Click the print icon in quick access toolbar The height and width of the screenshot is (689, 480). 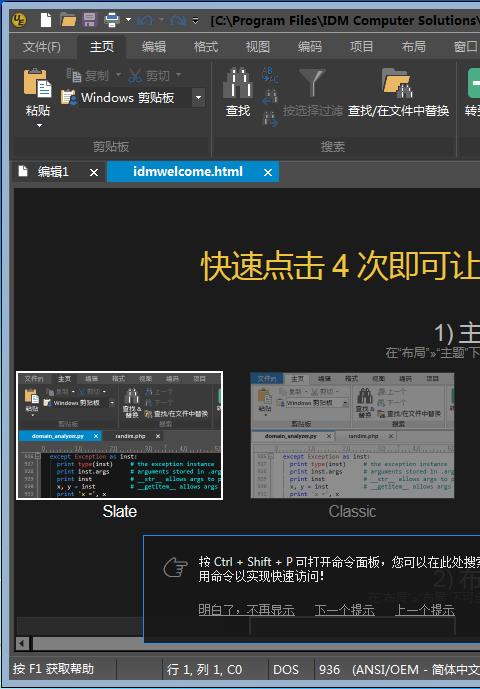(112, 20)
